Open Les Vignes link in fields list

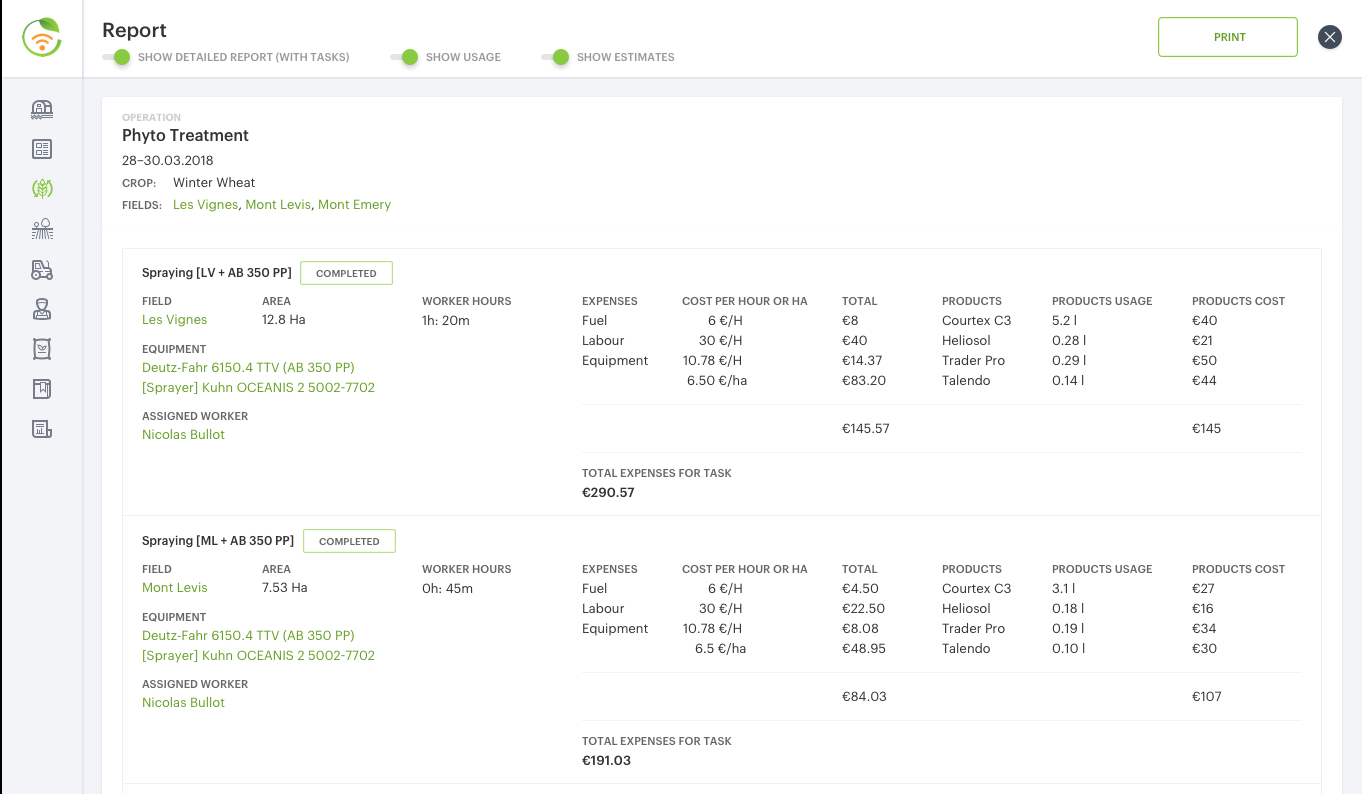click(205, 204)
